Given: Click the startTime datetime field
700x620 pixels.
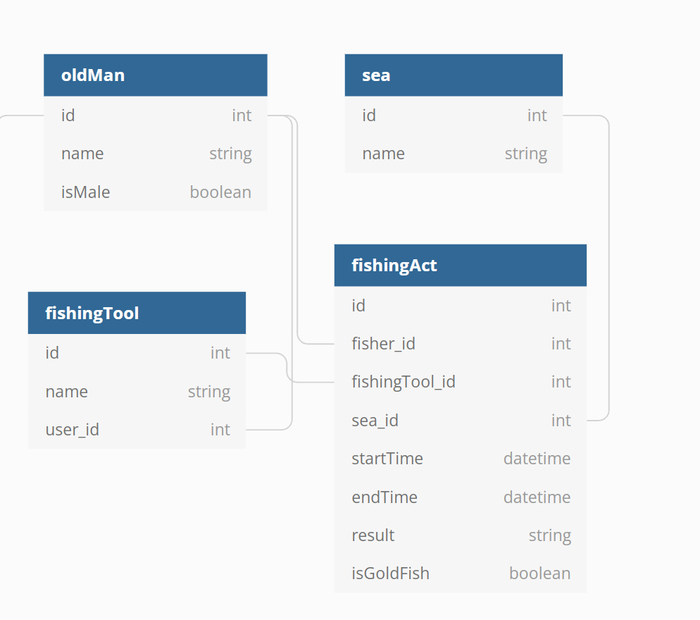Looking at the screenshot, I should click(460, 459).
